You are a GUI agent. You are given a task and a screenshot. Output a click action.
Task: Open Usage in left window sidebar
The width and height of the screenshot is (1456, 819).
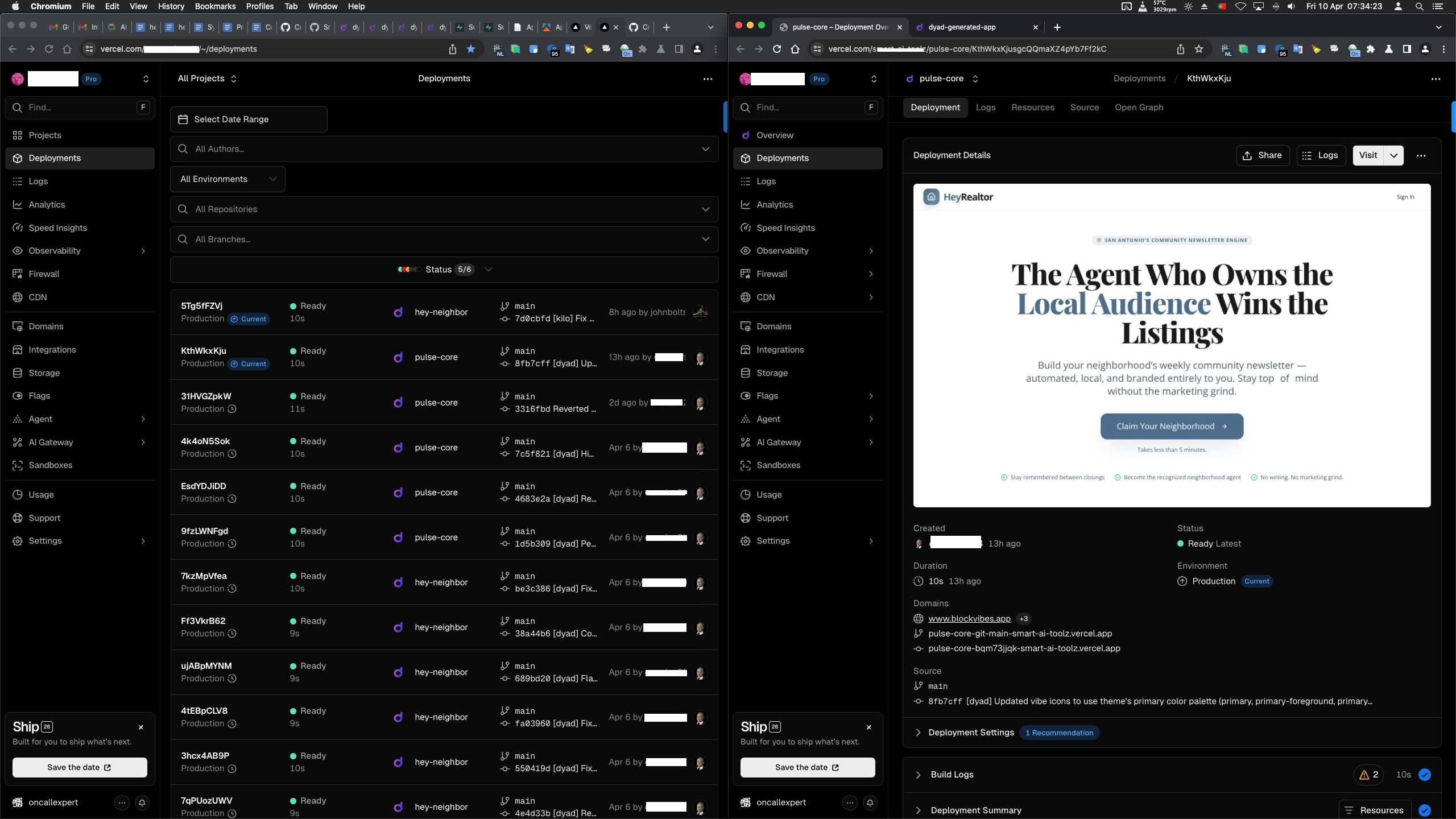pyautogui.click(x=80, y=495)
